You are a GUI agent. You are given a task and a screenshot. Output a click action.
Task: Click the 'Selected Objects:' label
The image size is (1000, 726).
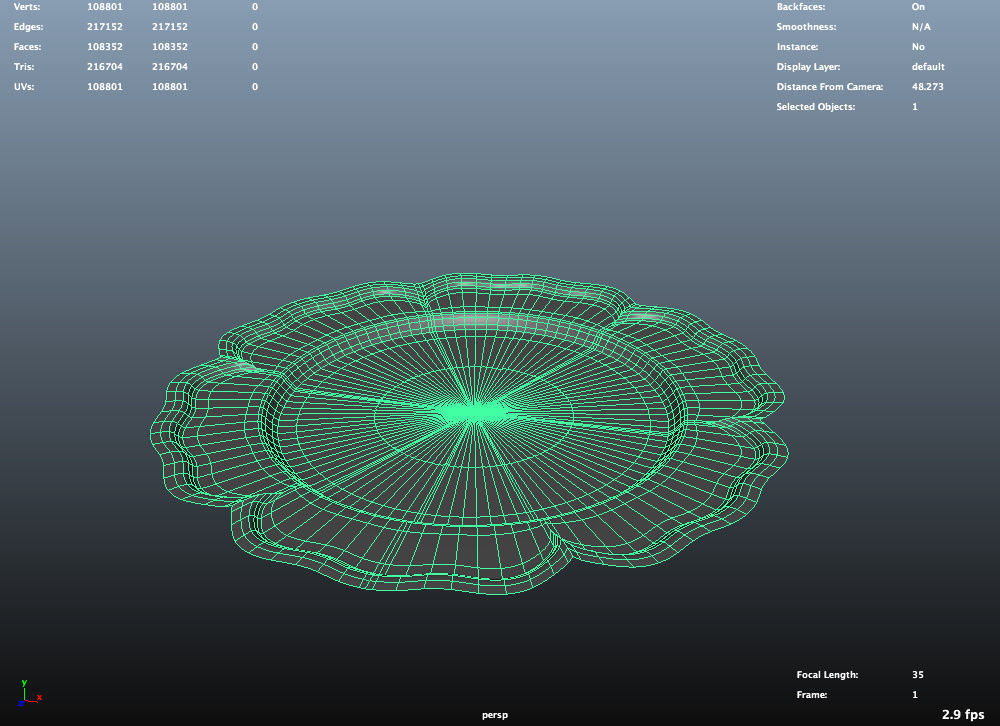coord(816,107)
